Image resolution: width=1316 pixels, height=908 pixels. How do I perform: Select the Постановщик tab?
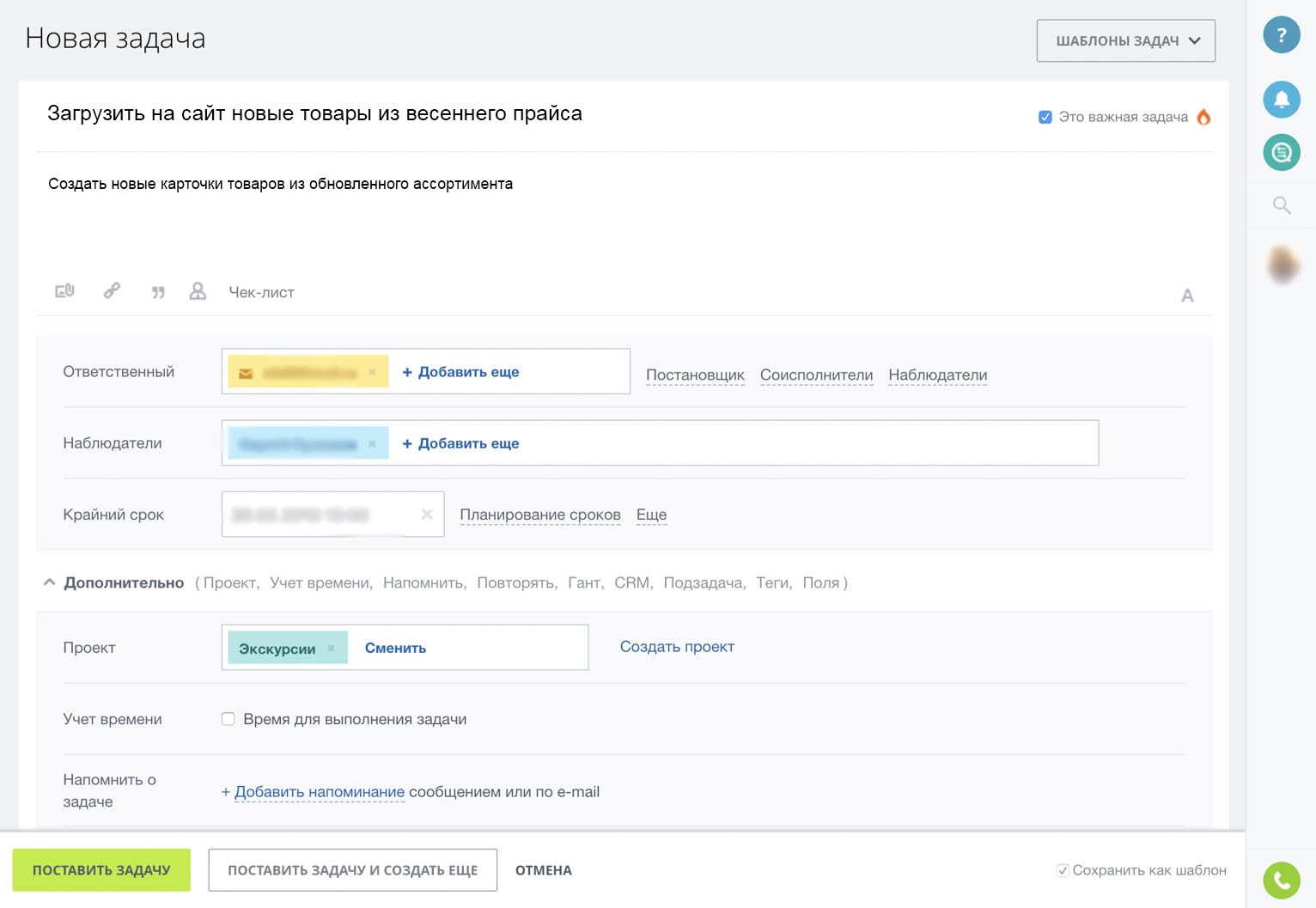coord(695,375)
